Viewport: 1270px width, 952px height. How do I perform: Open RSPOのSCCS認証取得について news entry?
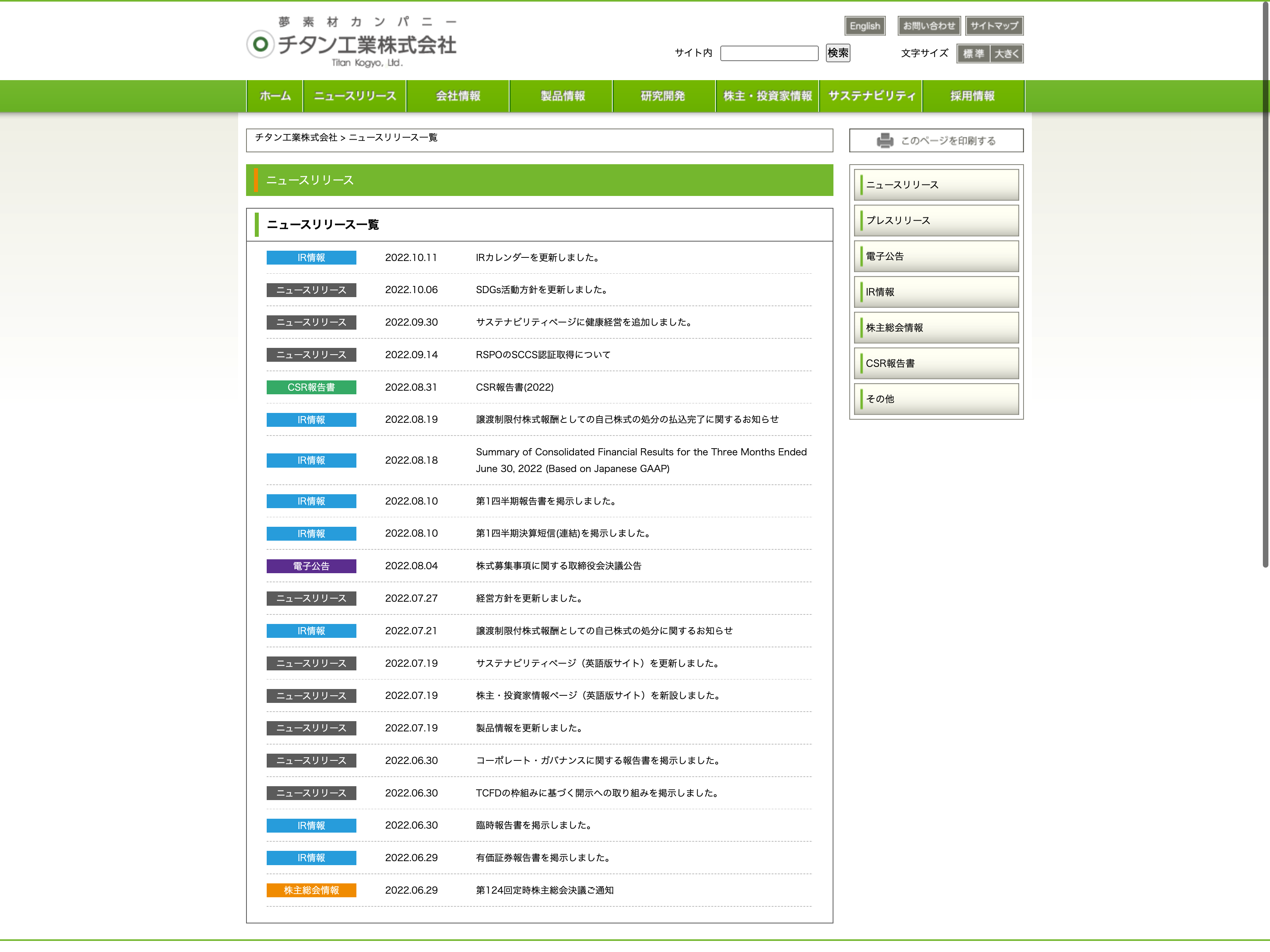pos(543,355)
